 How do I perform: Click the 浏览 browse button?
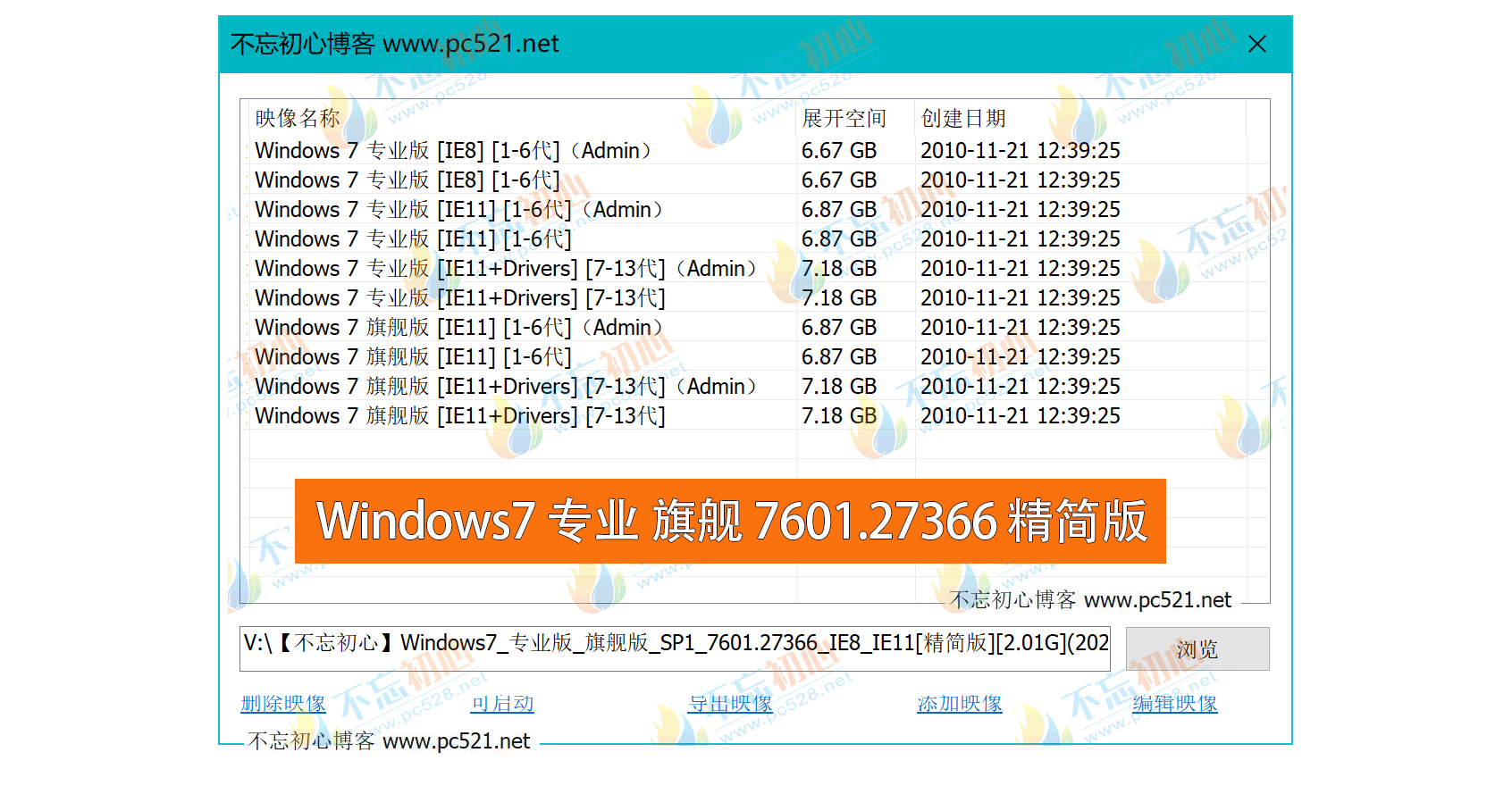click(x=1197, y=648)
